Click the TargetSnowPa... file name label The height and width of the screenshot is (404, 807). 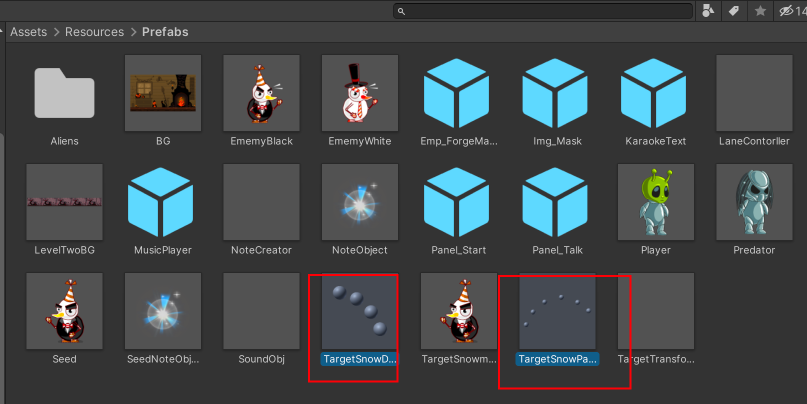click(x=557, y=359)
